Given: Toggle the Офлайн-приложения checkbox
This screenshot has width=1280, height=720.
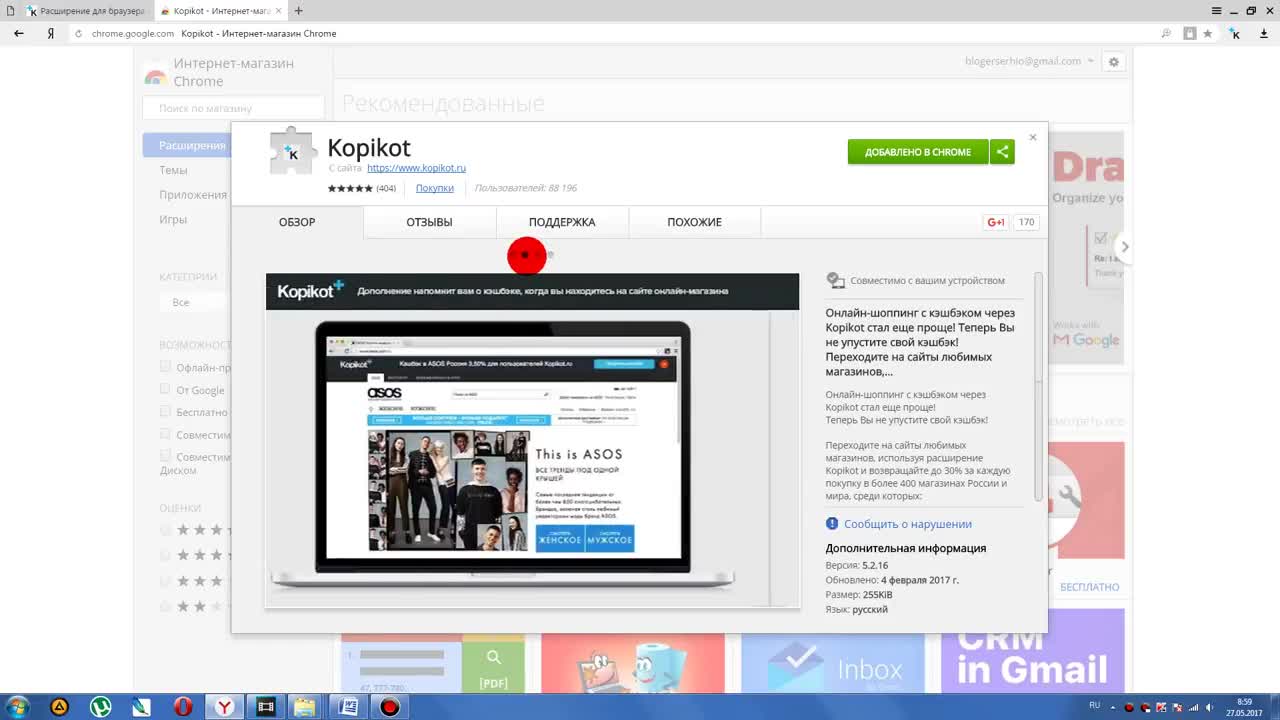Looking at the screenshot, I should coord(166,367).
